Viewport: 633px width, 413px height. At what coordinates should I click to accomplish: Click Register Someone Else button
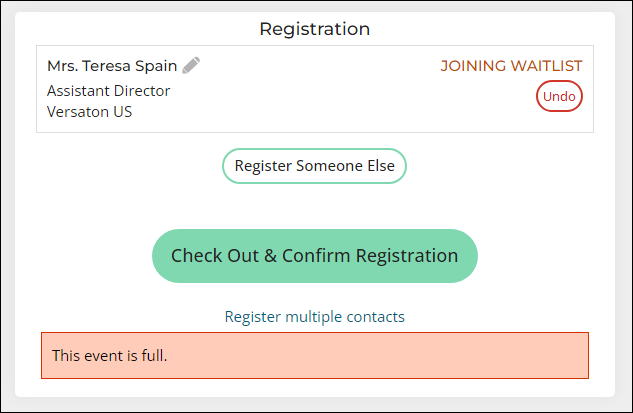[314, 166]
